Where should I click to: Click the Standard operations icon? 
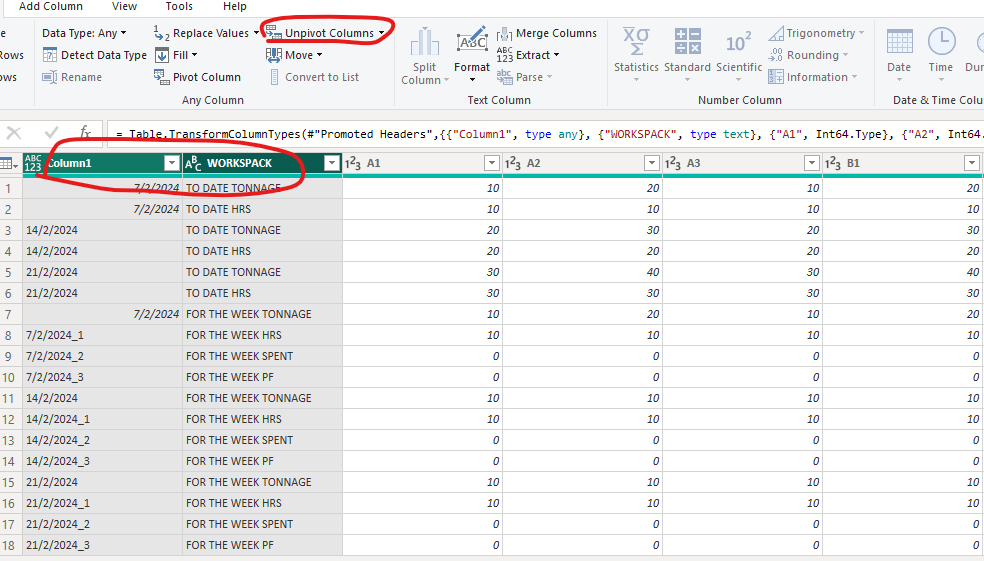(688, 41)
